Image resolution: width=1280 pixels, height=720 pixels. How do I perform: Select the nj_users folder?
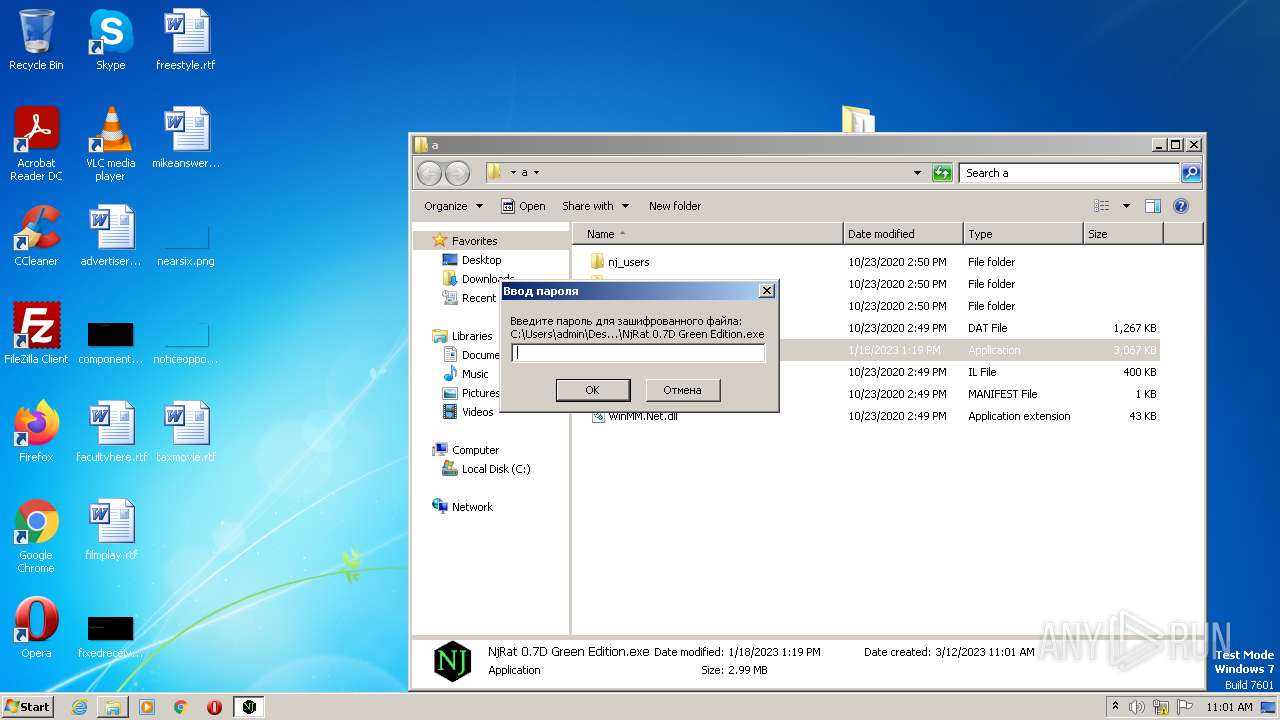pyautogui.click(x=619, y=262)
